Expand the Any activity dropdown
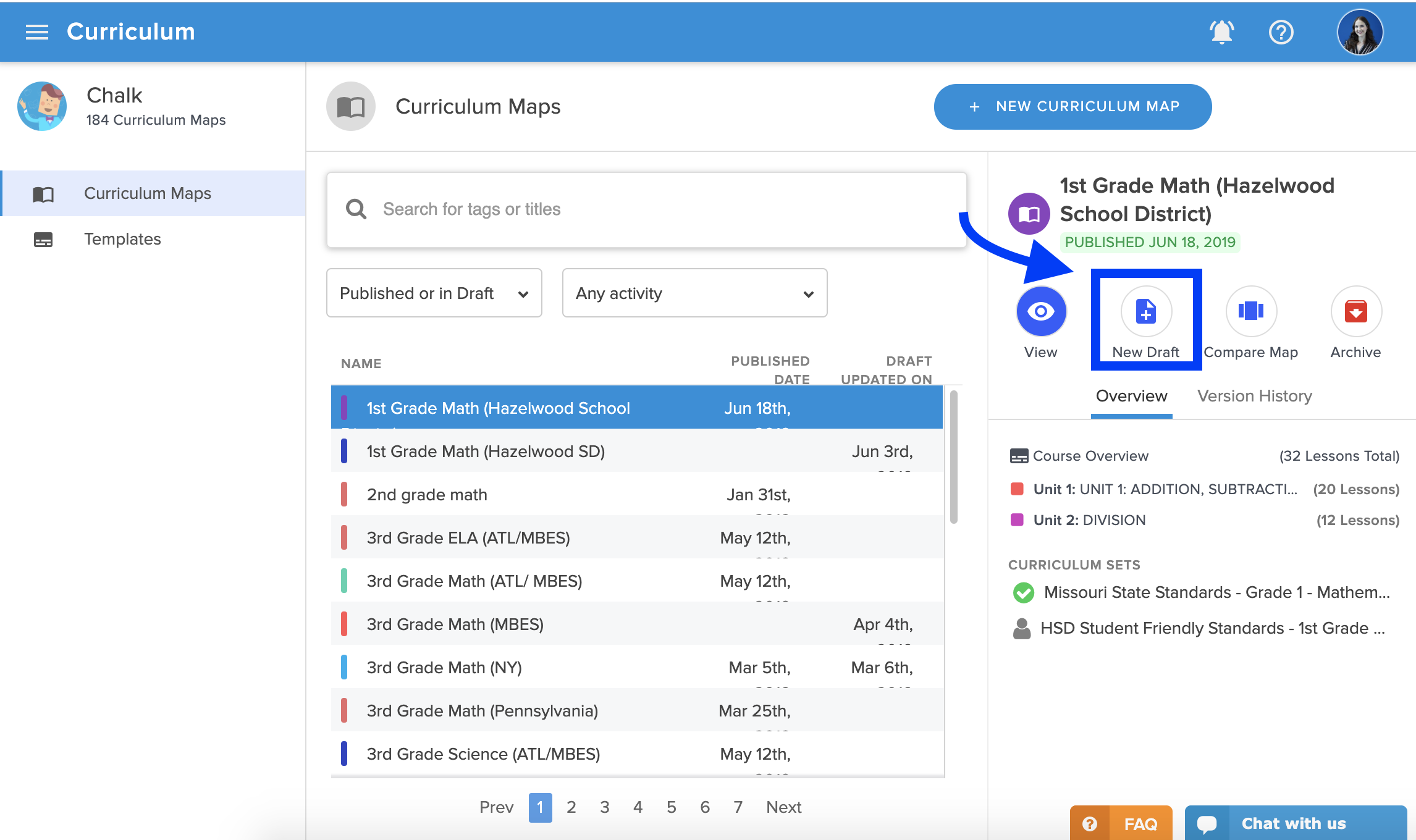The image size is (1416, 840). 694,293
